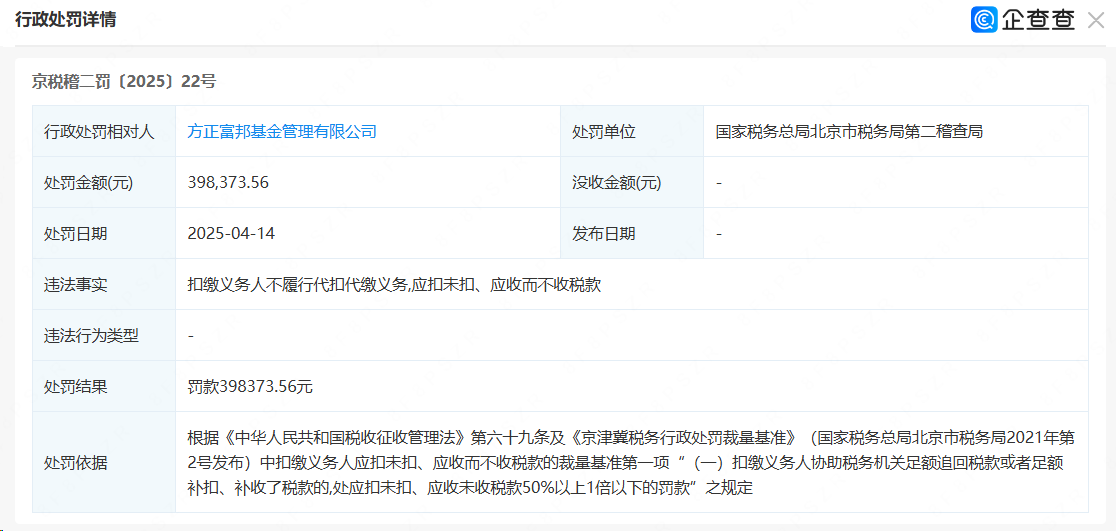Select the document number 京税稽二罚〔2025〕22号
The width and height of the screenshot is (1116, 531).
[123, 82]
